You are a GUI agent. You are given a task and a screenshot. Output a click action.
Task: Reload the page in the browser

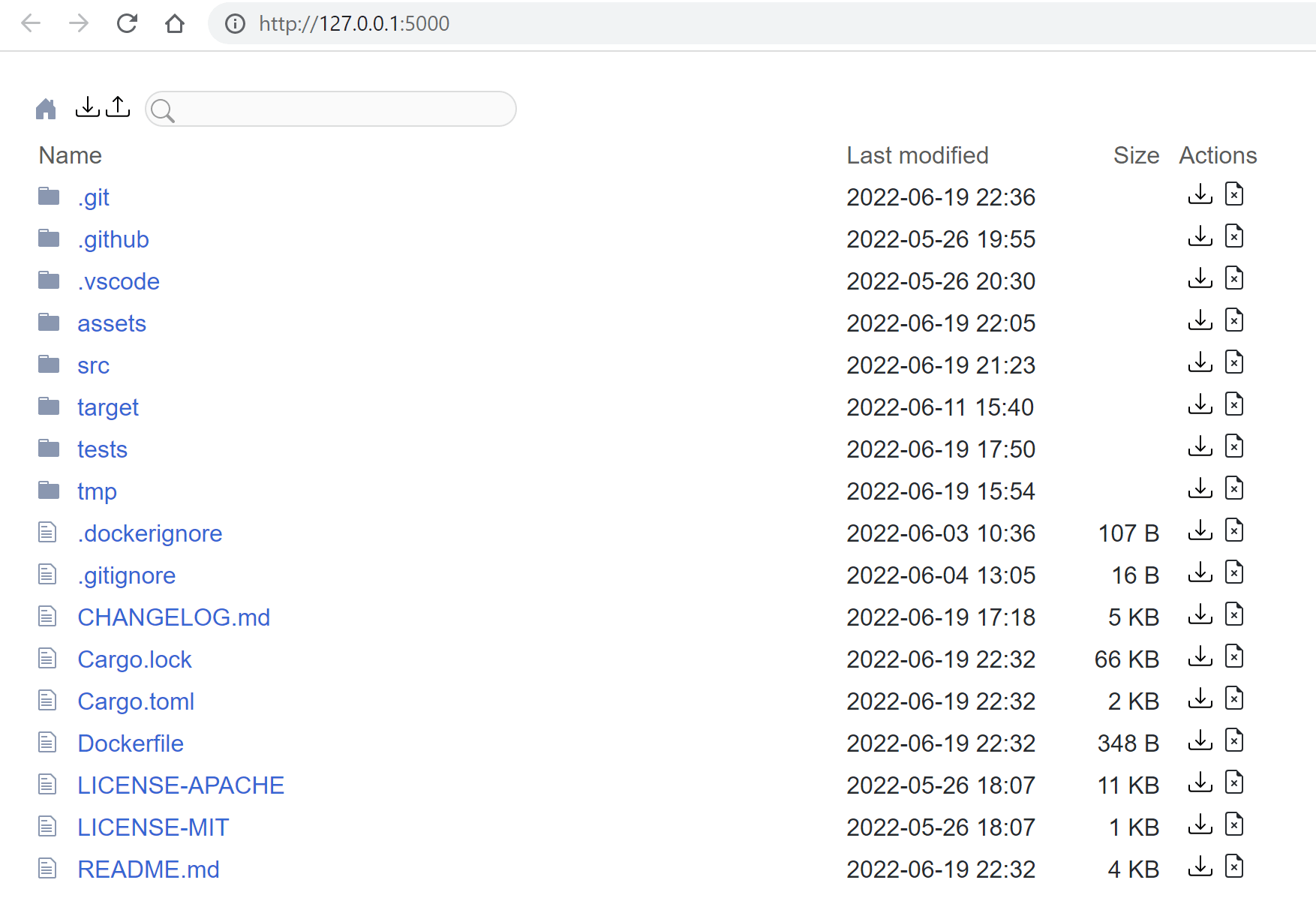point(127,23)
